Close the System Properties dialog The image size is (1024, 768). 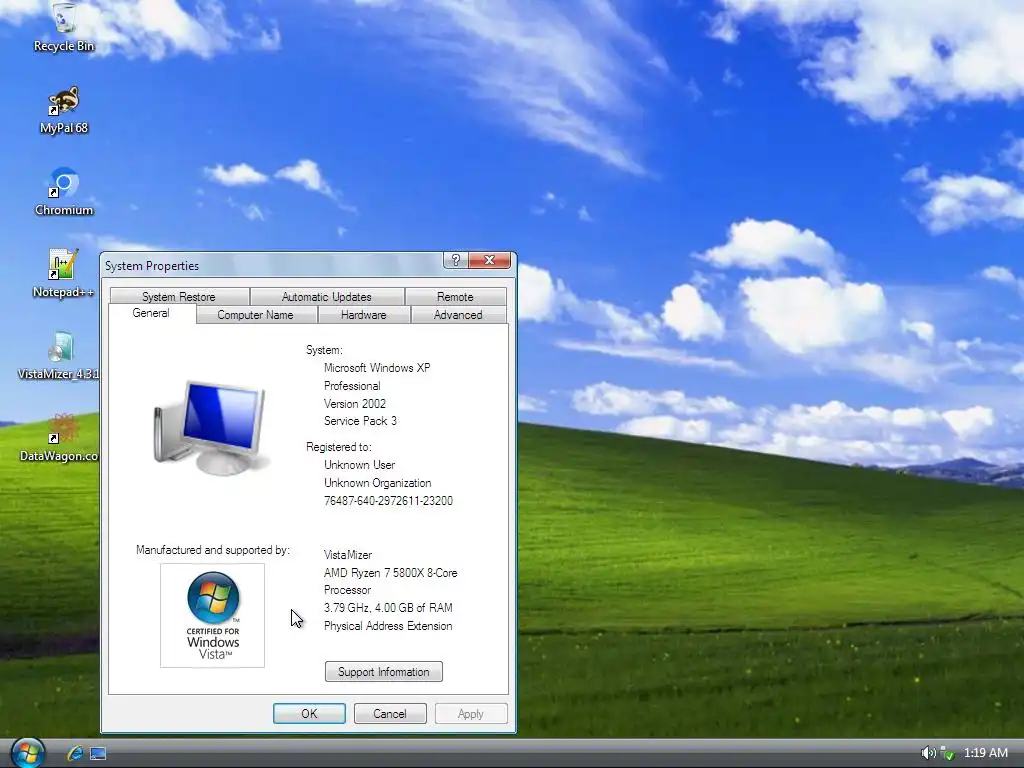click(x=489, y=260)
